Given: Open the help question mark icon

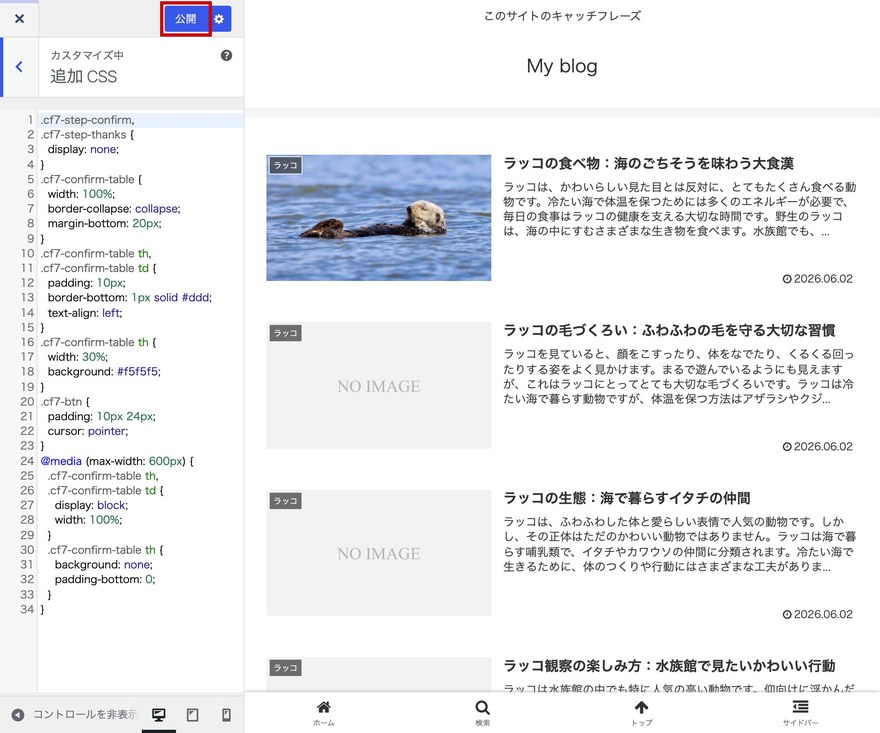Looking at the screenshot, I should pos(226,55).
